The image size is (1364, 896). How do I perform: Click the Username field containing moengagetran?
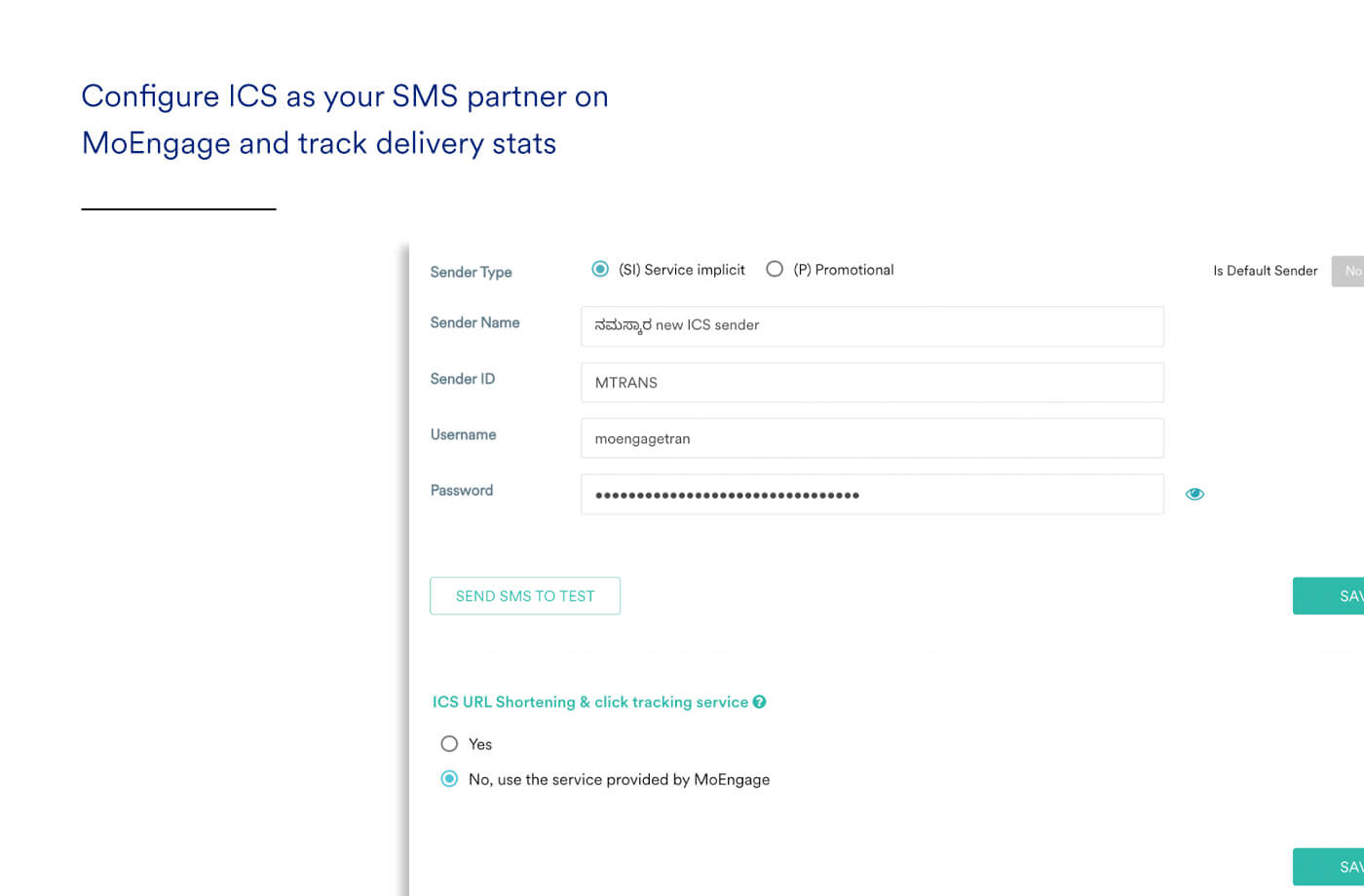(872, 438)
